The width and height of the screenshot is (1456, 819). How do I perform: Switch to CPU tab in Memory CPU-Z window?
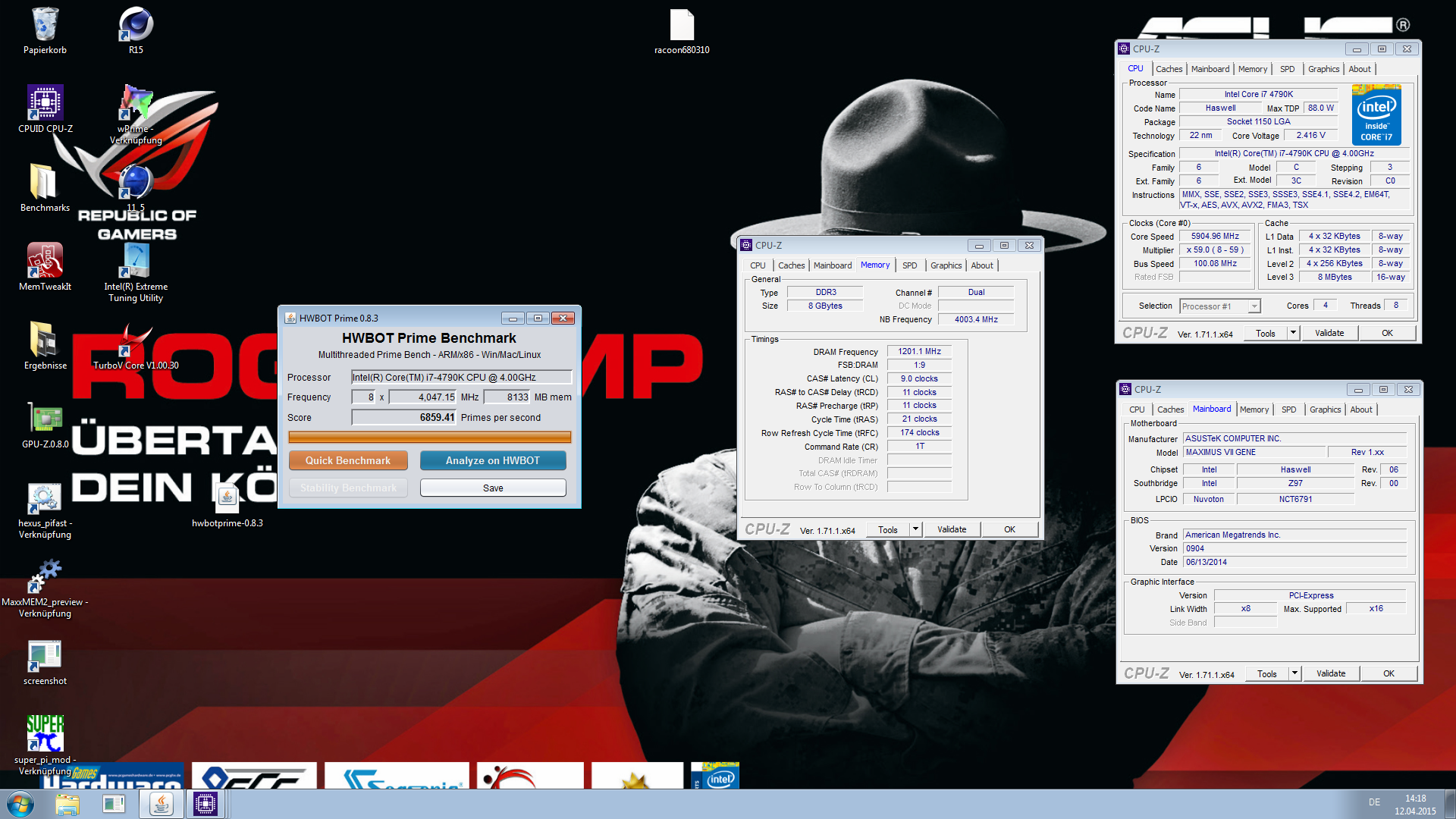[x=758, y=265]
